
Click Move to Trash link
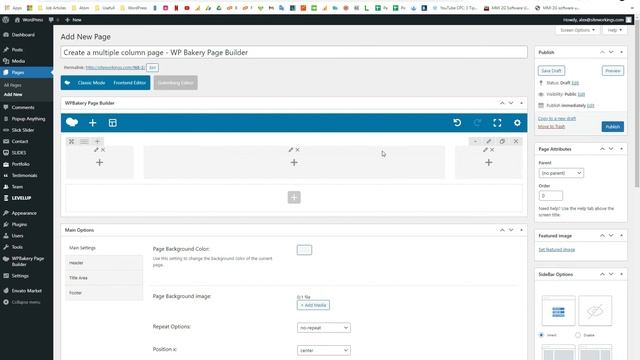coord(551,127)
